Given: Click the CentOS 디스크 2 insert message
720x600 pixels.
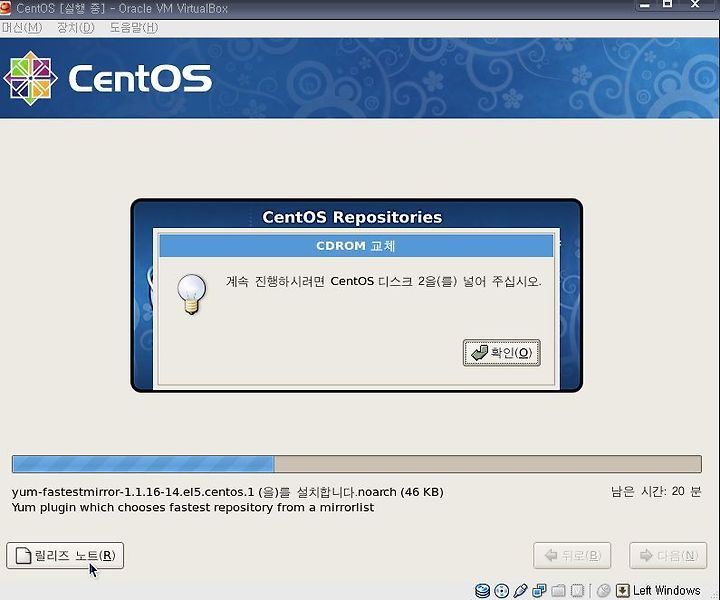Looking at the screenshot, I should [x=383, y=281].
